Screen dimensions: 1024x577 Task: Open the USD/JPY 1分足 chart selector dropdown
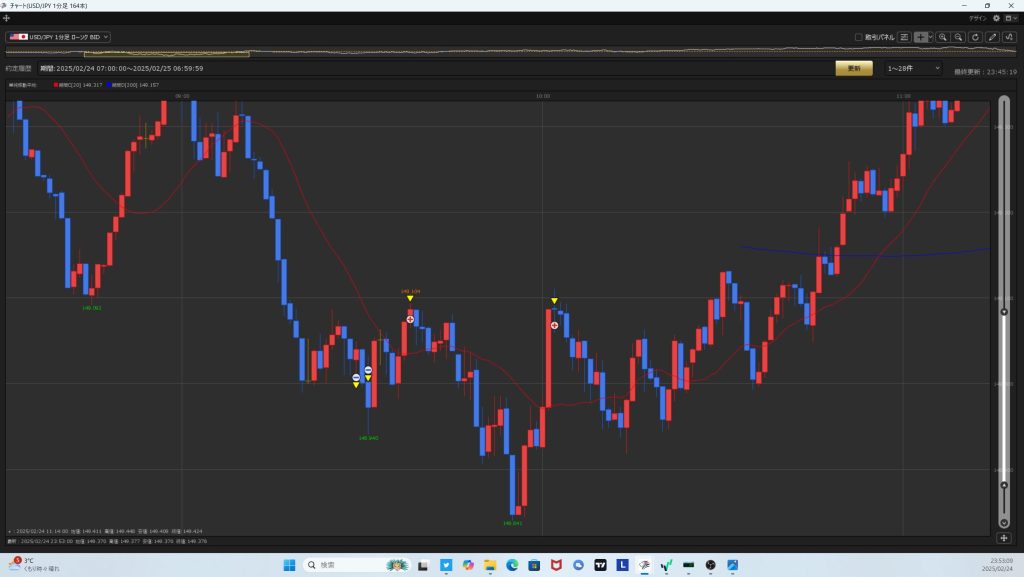(x=59, y=37)
